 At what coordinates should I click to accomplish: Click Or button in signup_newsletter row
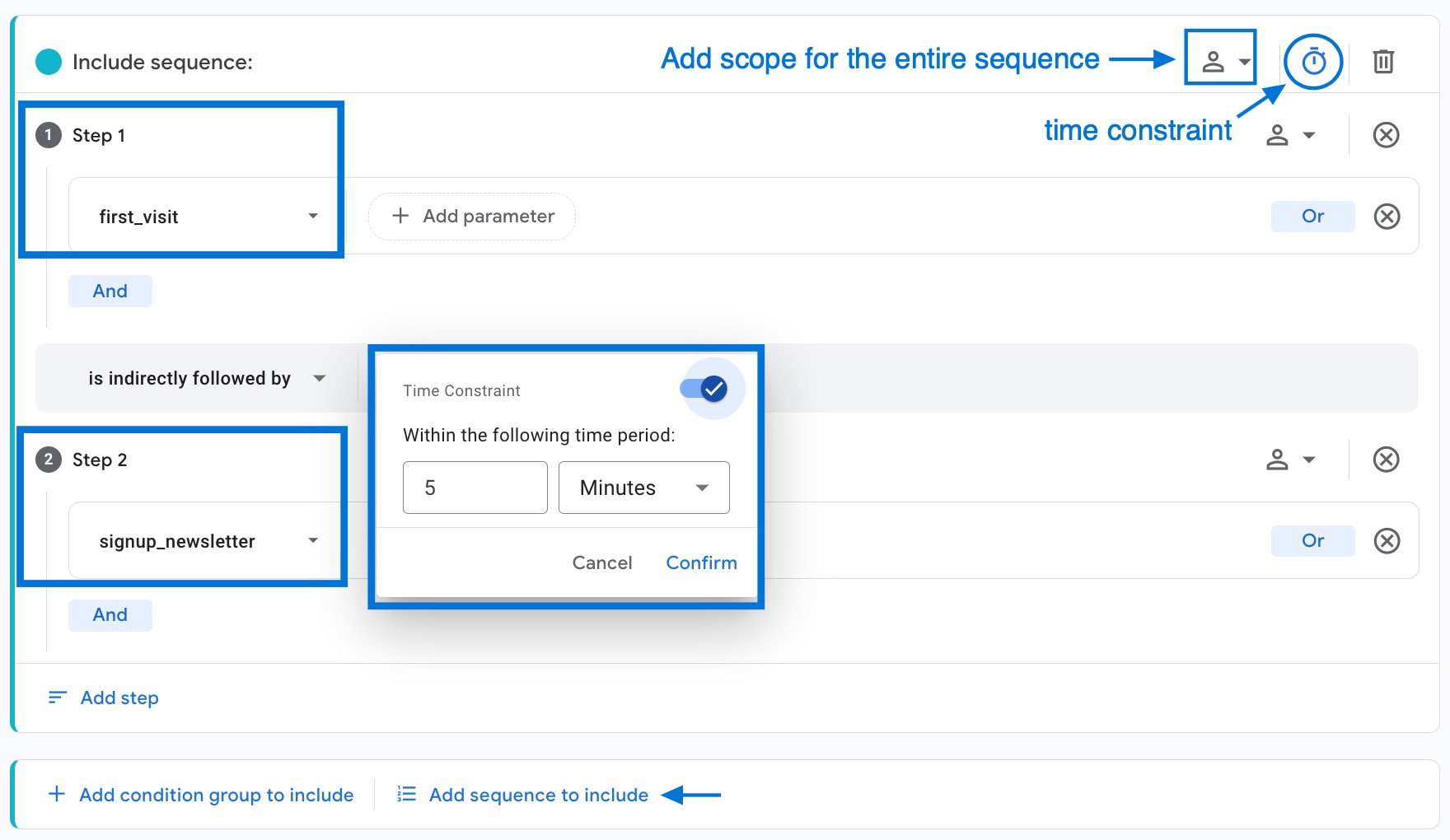coord(1312,541)
